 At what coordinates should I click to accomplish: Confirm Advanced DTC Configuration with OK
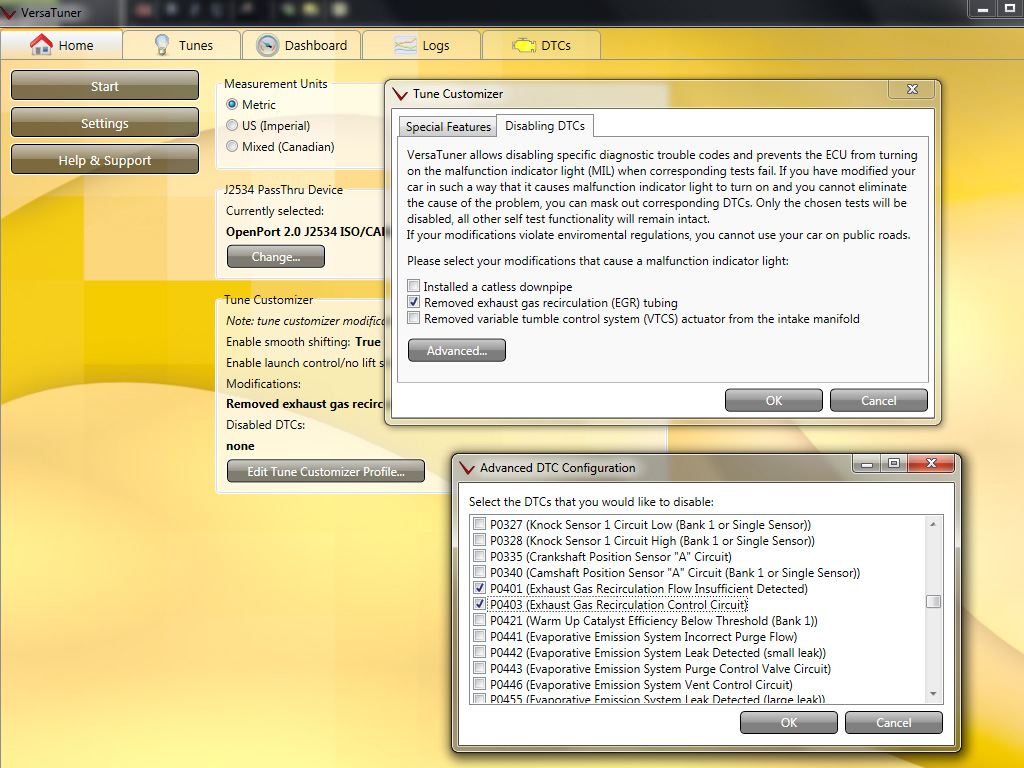pos(788,722)
